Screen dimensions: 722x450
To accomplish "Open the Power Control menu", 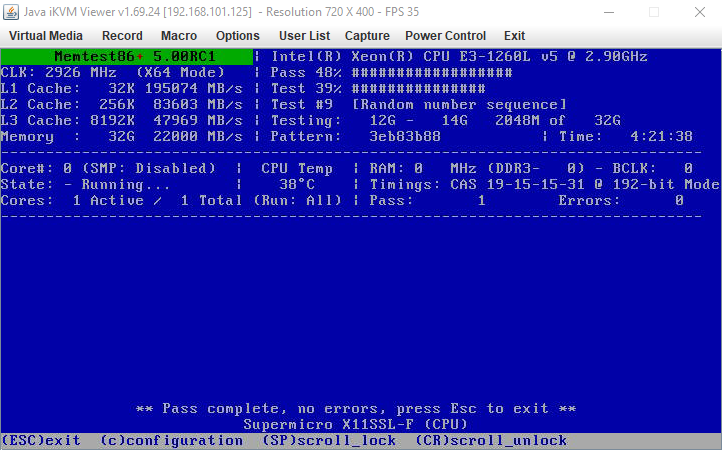I will [x=445, y=36].
